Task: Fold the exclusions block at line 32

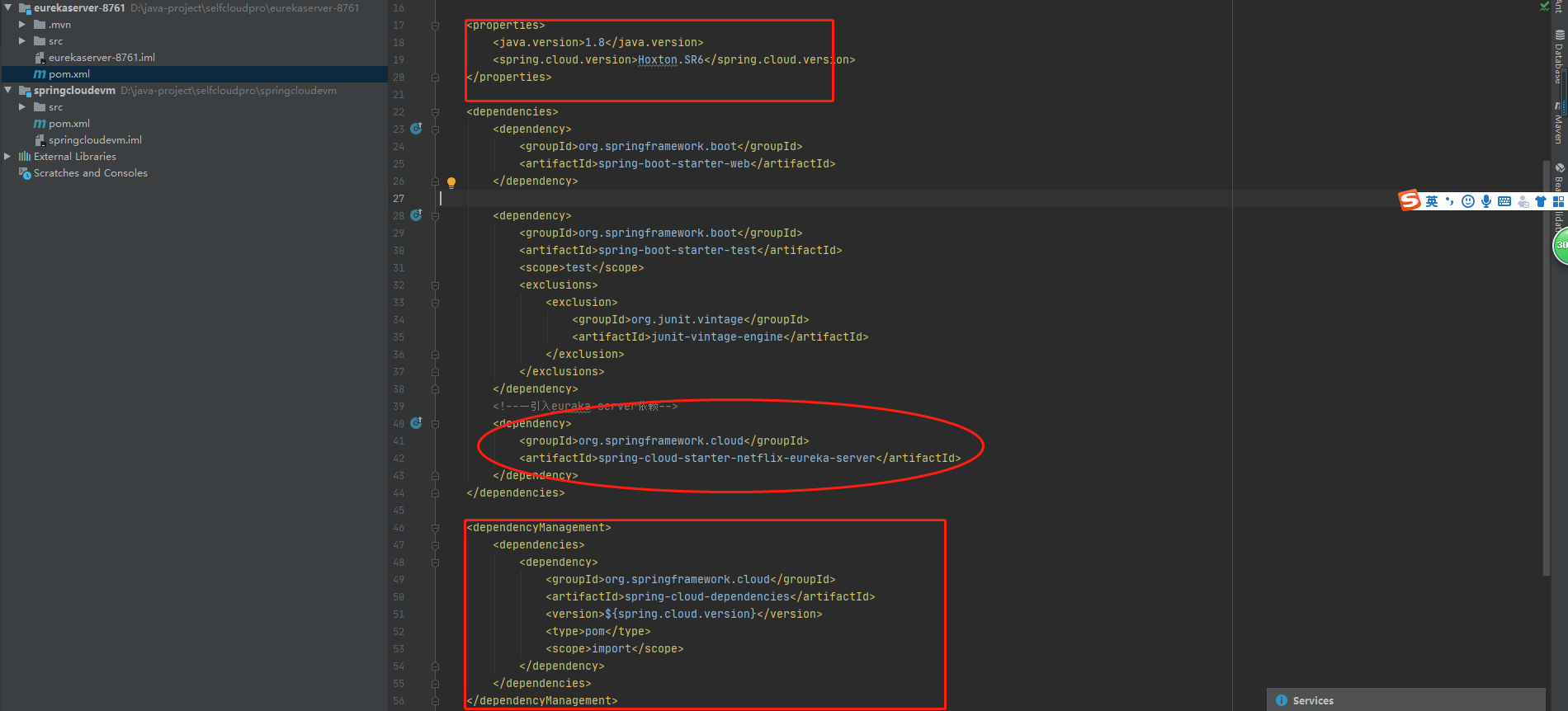Action: point(435,285)
